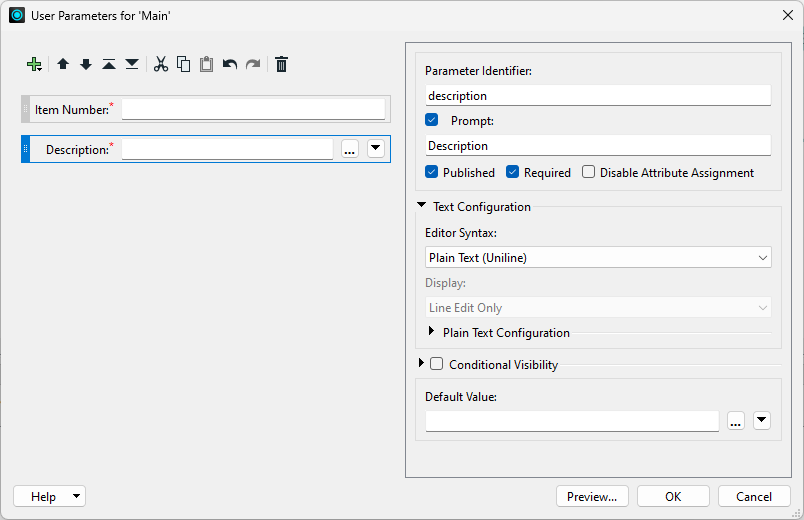This screenshot has height=520, width=804.
Task: Copy the selected parameter
Action: (x=184, y=64)
